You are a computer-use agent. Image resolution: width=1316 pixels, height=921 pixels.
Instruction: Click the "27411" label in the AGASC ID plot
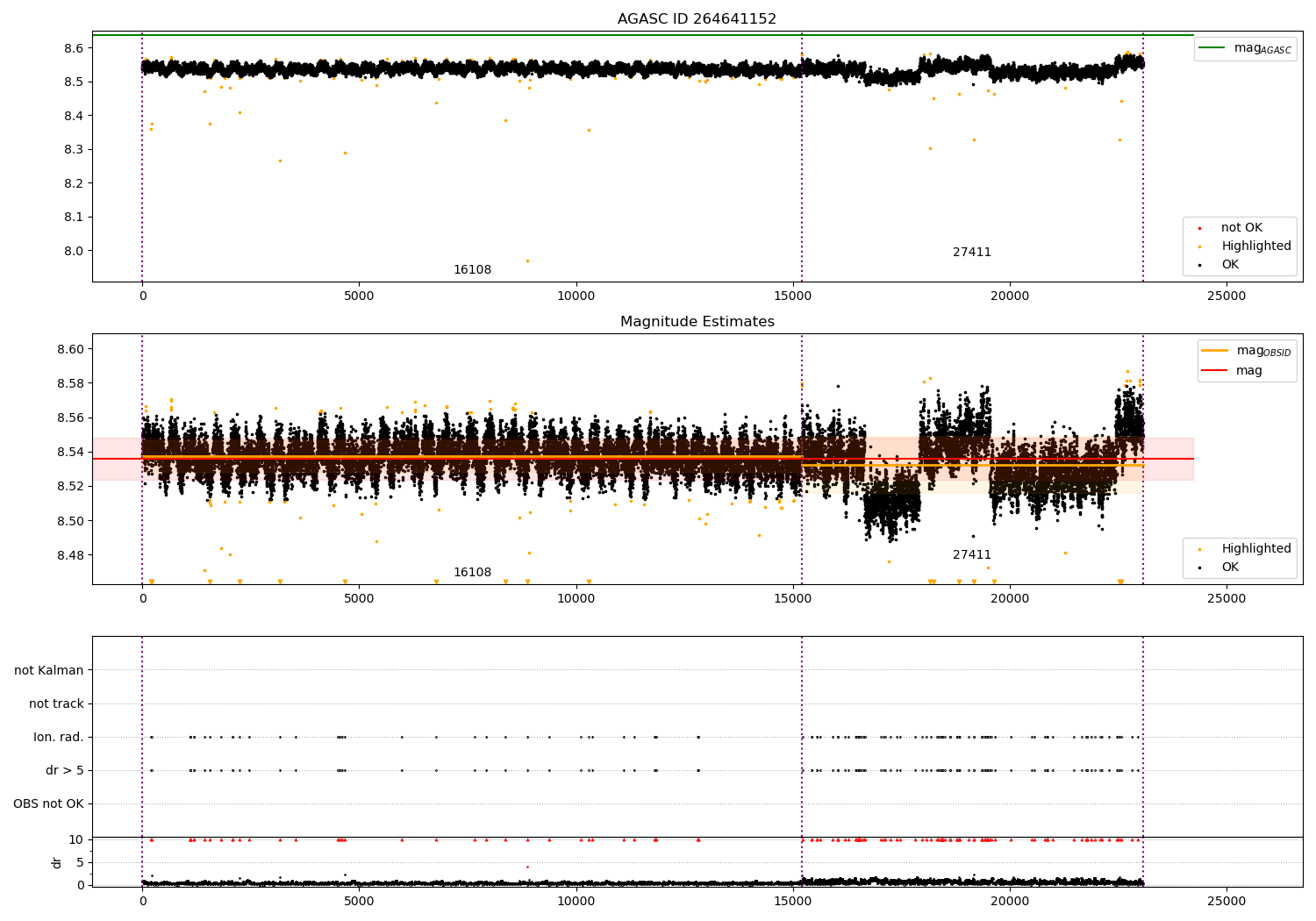coord(972,252)
